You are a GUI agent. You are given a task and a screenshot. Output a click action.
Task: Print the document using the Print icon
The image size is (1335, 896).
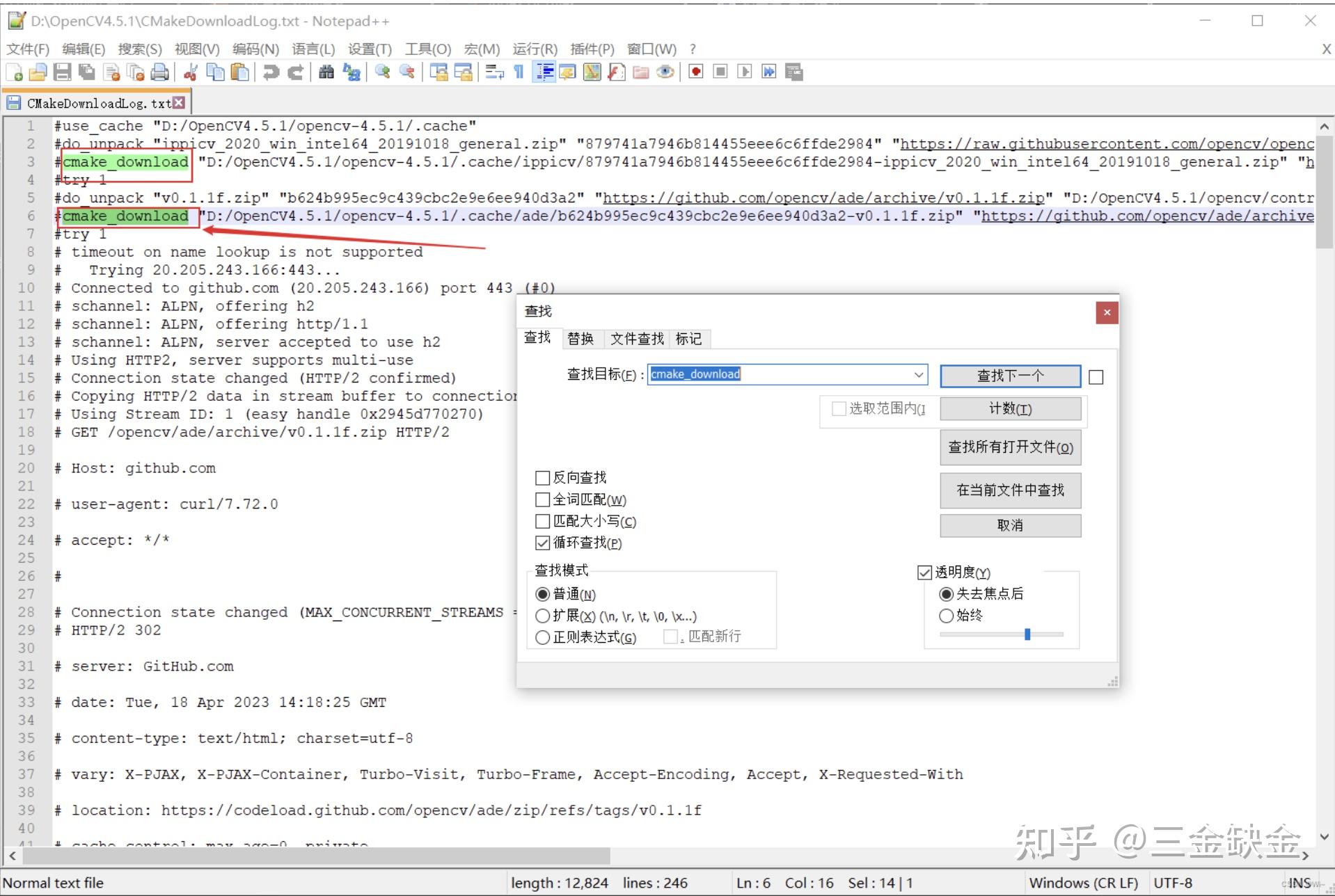[159, 72]
